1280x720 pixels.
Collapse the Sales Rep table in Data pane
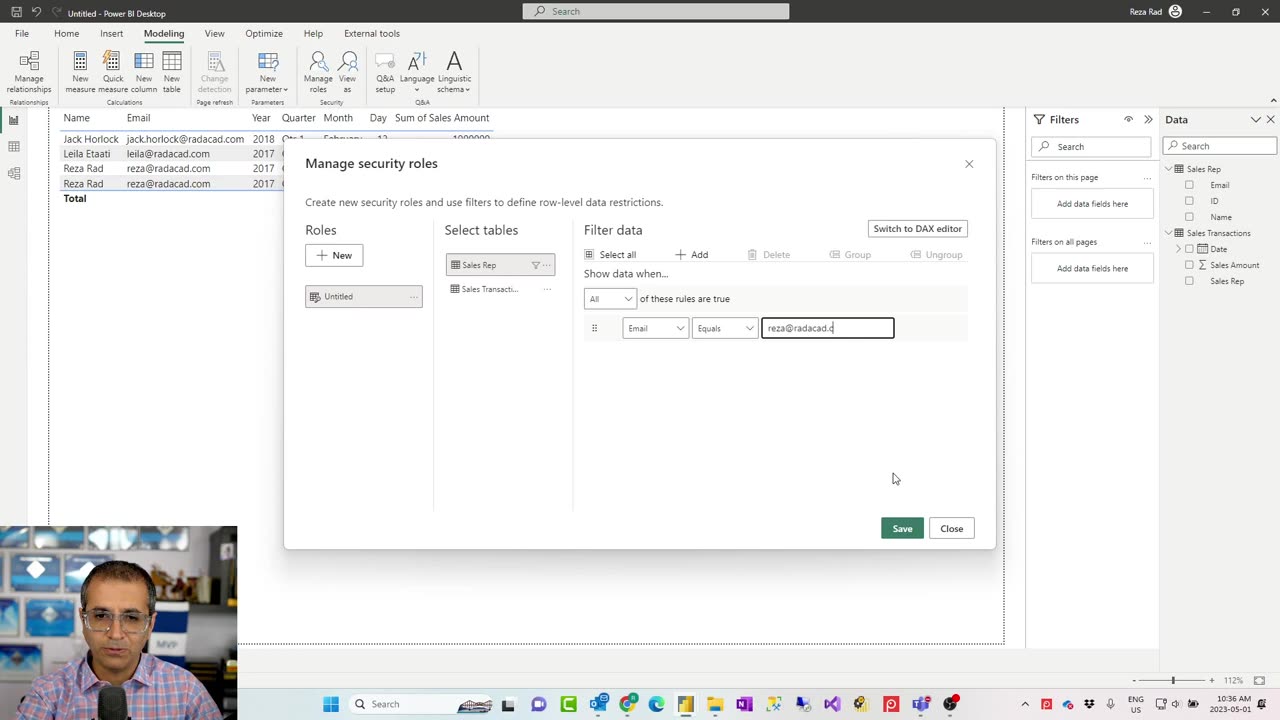[1168, 169]
